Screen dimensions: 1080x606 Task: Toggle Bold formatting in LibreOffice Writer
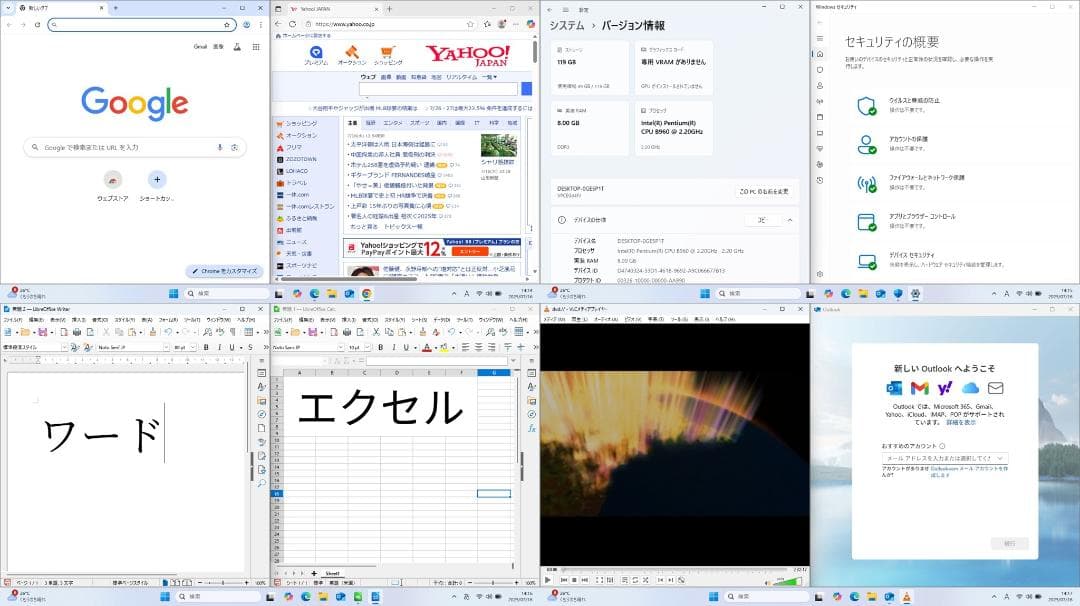206,347
